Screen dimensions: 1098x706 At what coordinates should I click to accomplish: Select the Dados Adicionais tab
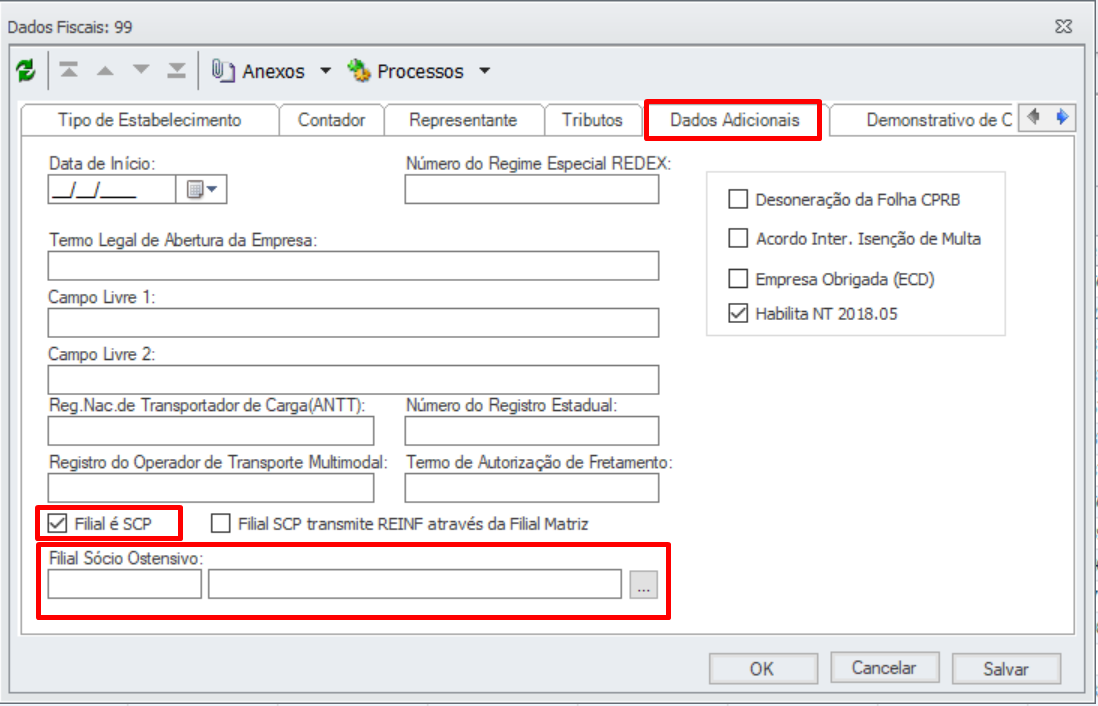(735, 120)
